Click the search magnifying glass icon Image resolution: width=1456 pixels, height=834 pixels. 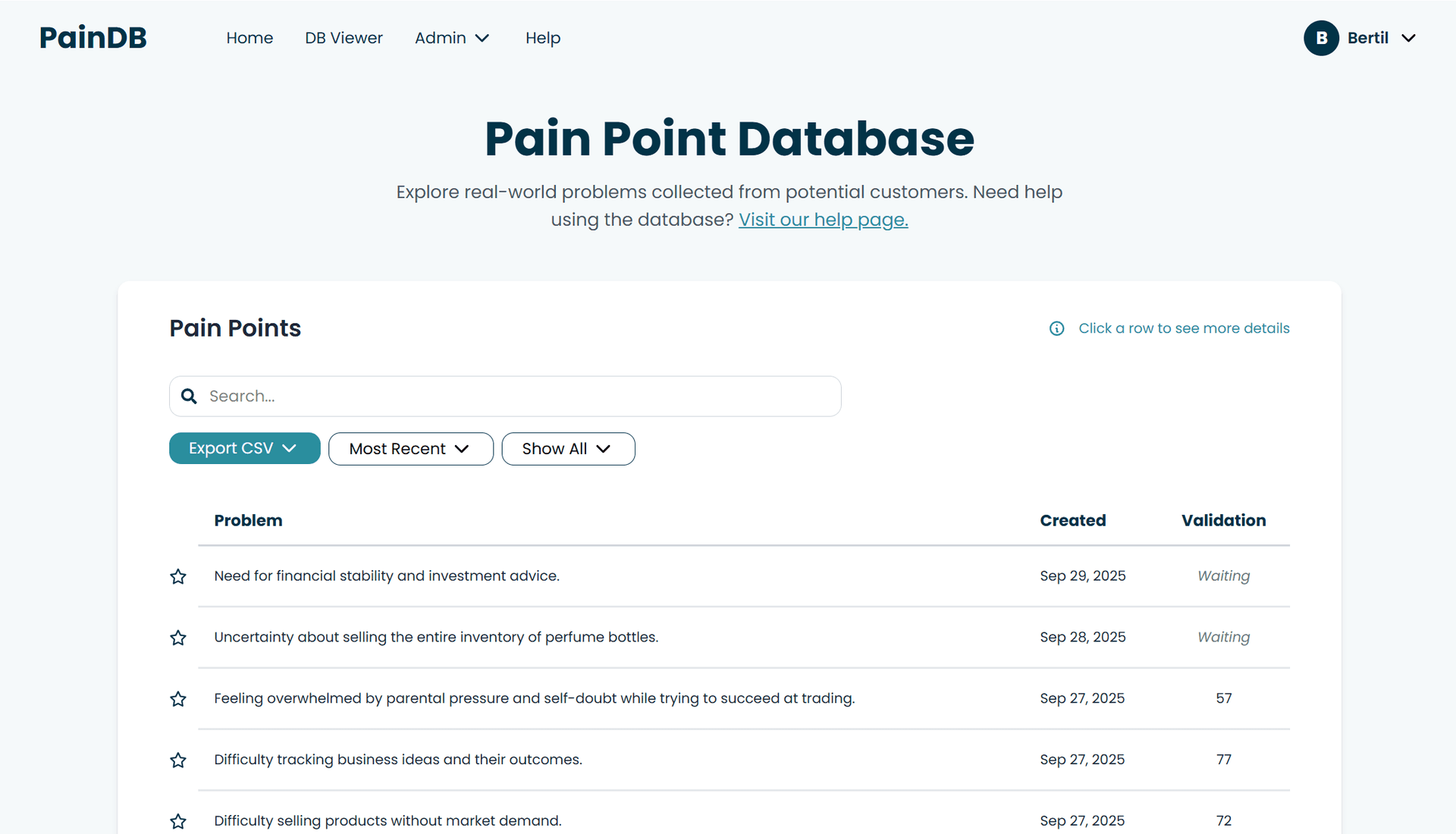coord(189,396)
